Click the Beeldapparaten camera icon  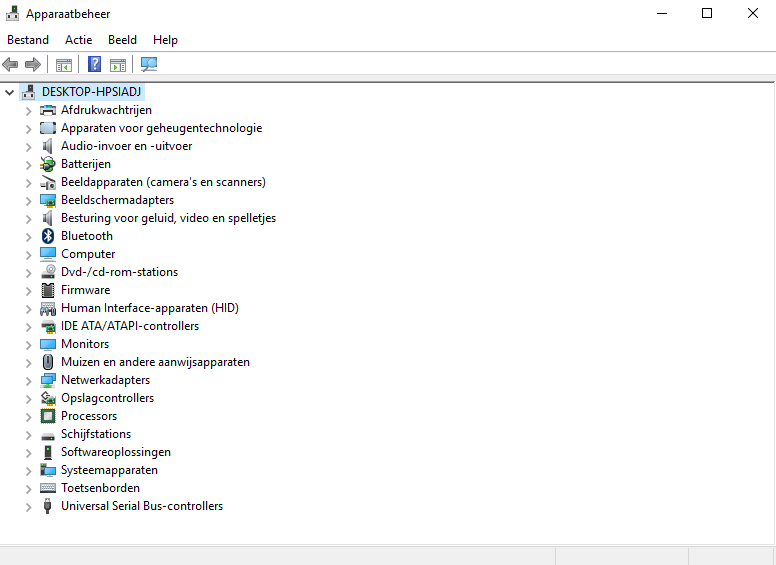point(48,182)
